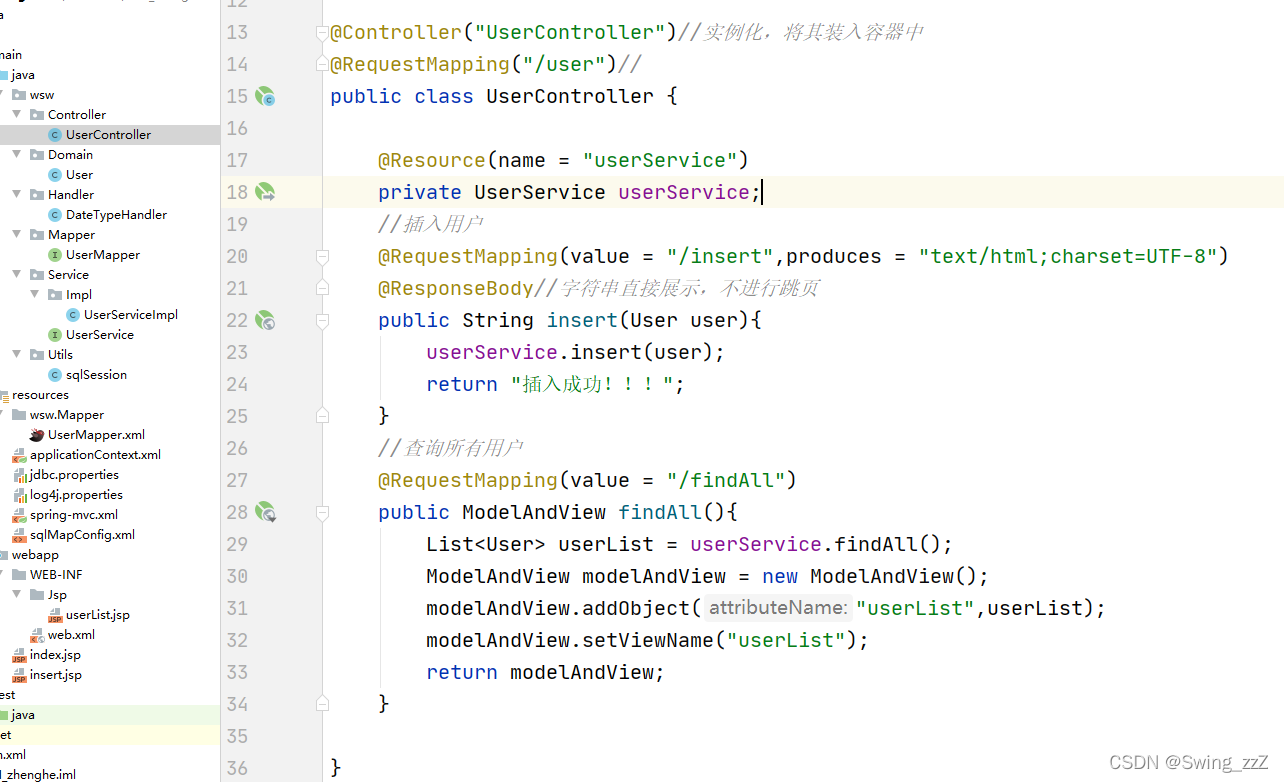Click the applicationContext.xml file icon
Viewport: 1284px width, 782px height.
(x=19, y=455)
